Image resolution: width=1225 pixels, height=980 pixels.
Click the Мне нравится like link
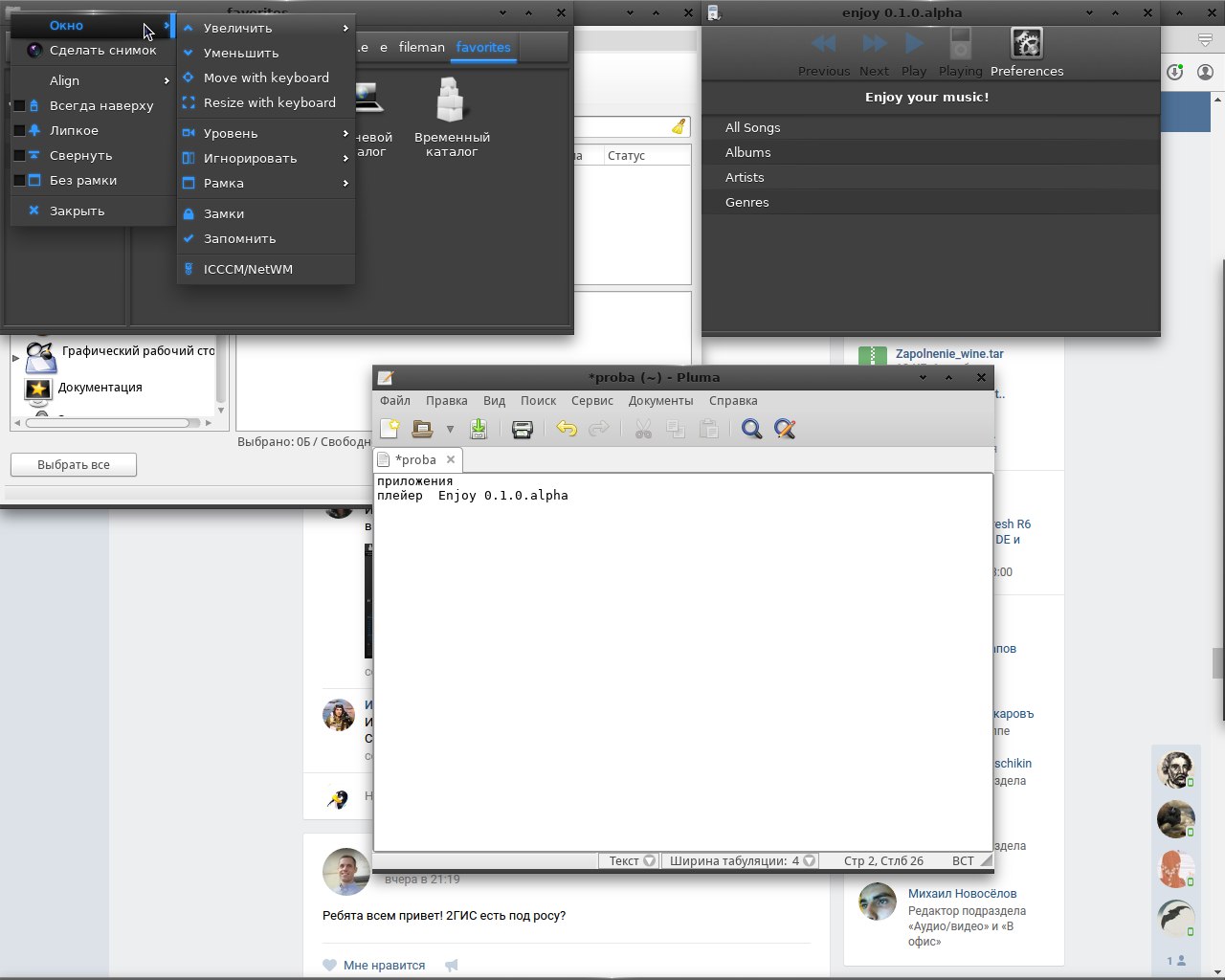pos(384,966)
